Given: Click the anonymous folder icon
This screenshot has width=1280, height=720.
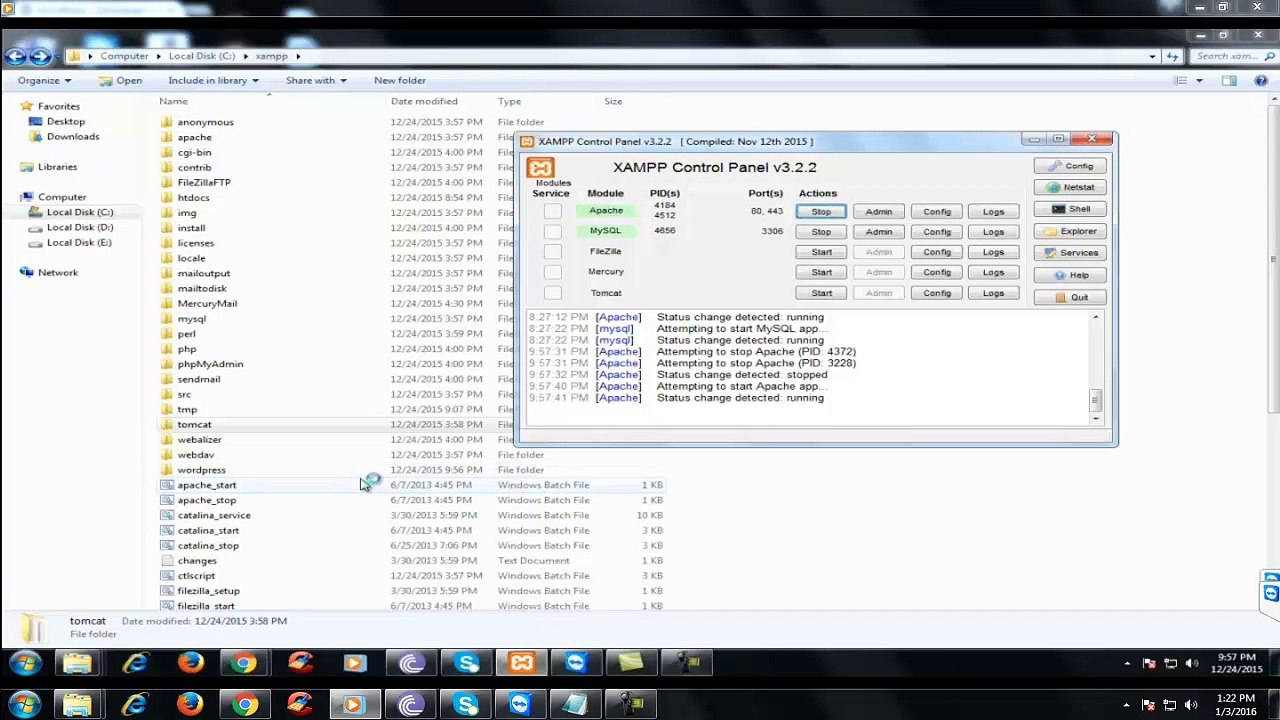Looking at the screenshot, I should coord(167,122).
